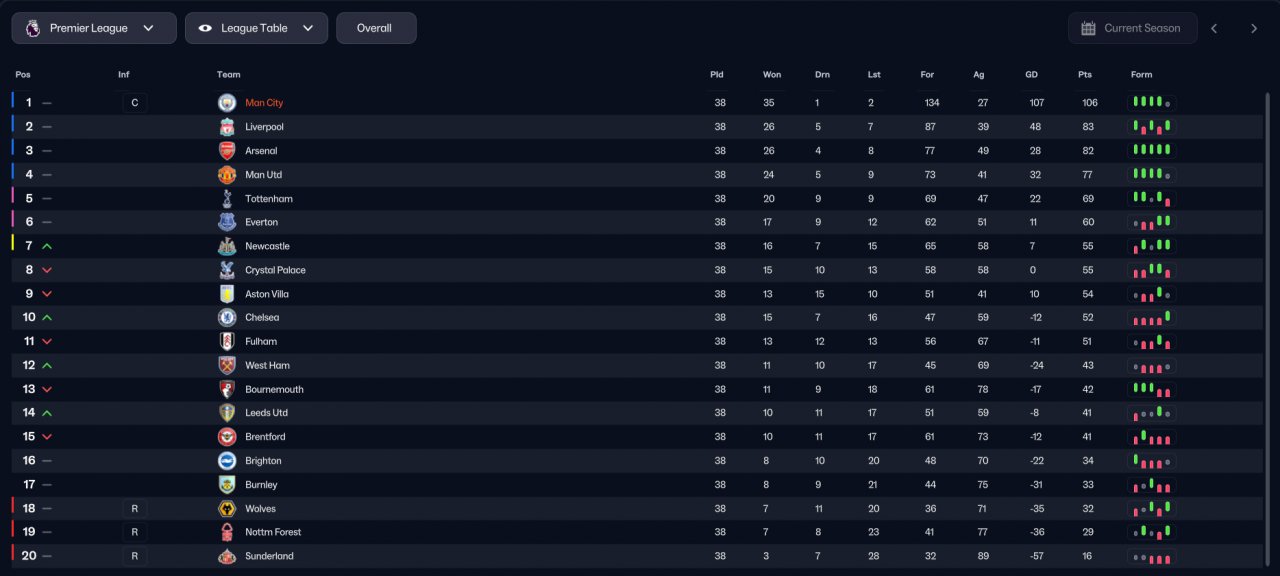Click the Man City club crest

tap(227, 103)
